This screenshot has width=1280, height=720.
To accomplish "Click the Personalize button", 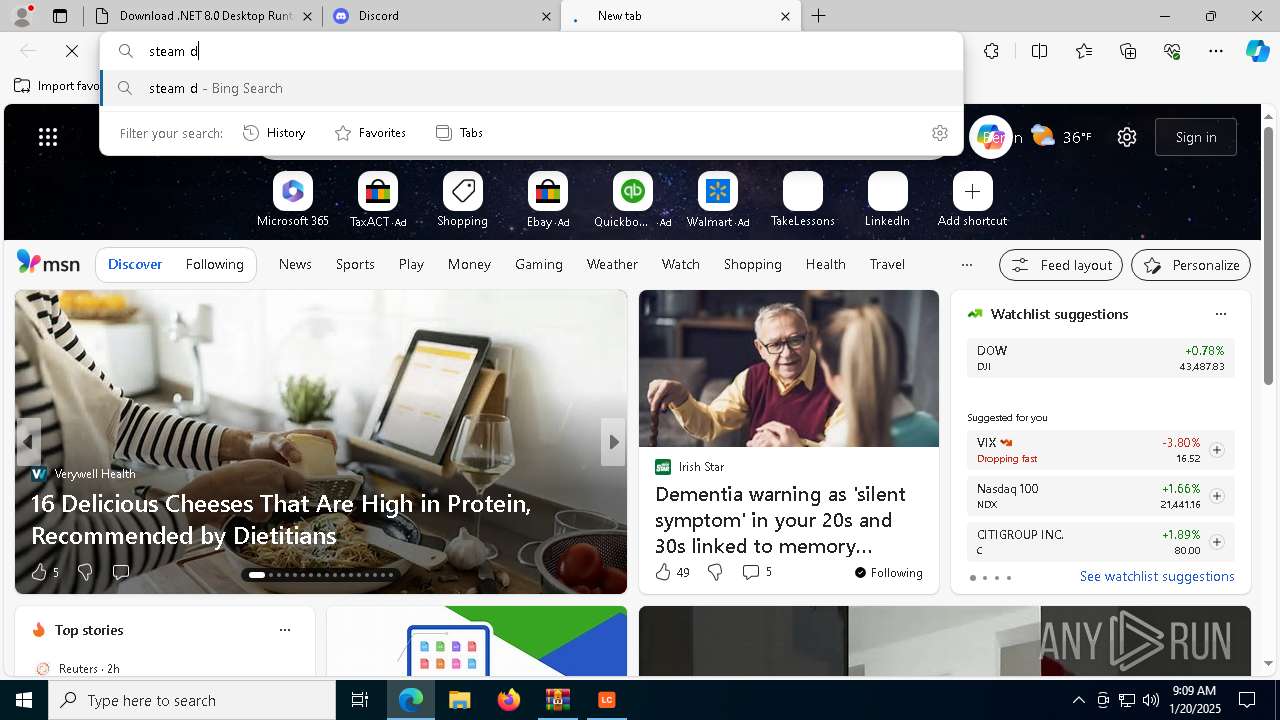I will click(1191, 265).
